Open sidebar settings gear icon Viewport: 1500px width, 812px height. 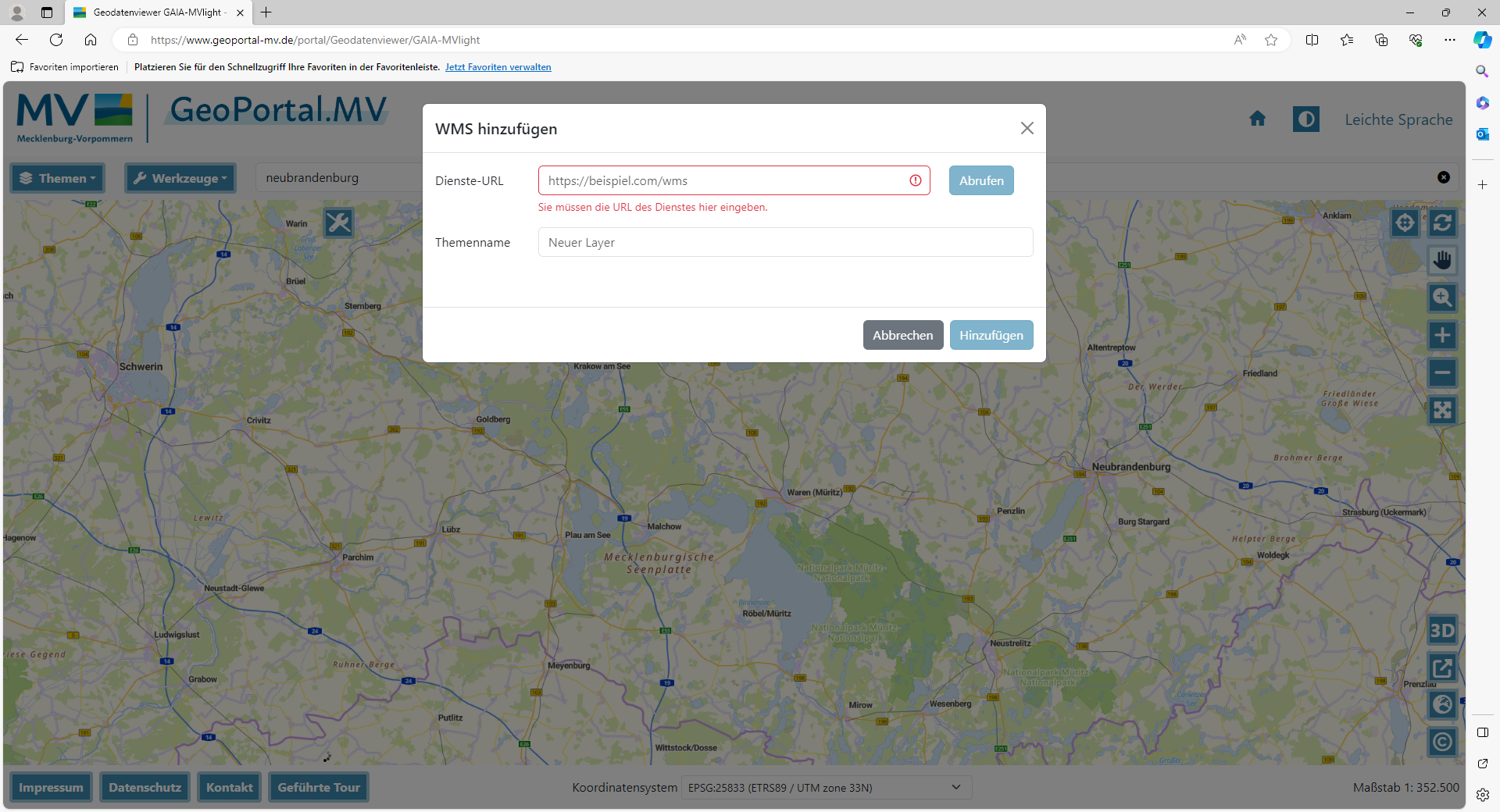[1482, 795]
